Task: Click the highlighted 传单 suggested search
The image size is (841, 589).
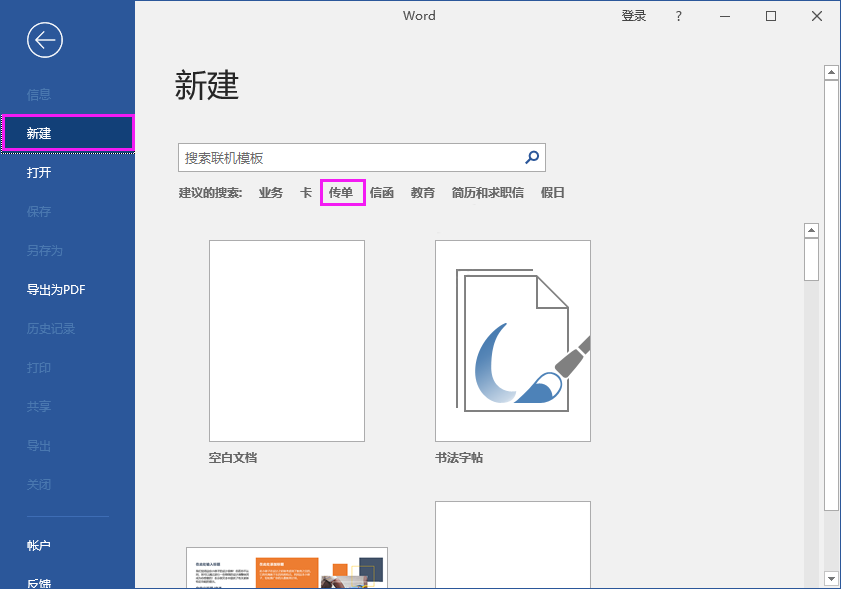Action: click(342, 192)
